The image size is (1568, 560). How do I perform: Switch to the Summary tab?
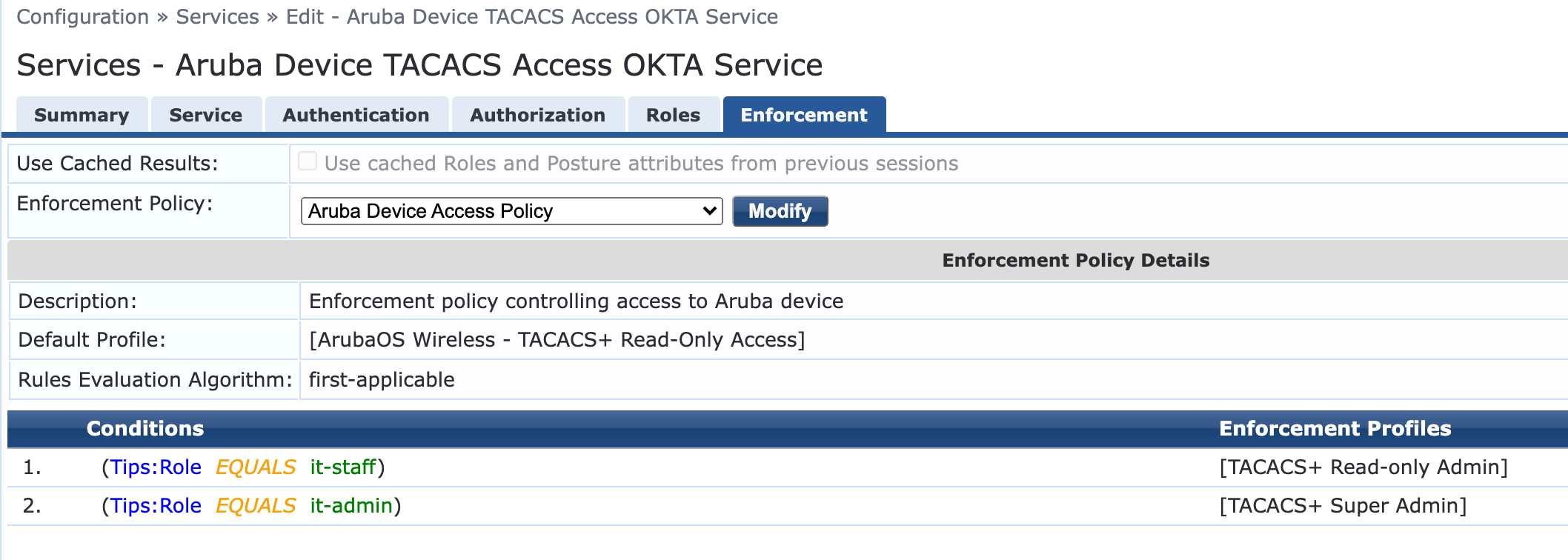coord(82,114)
